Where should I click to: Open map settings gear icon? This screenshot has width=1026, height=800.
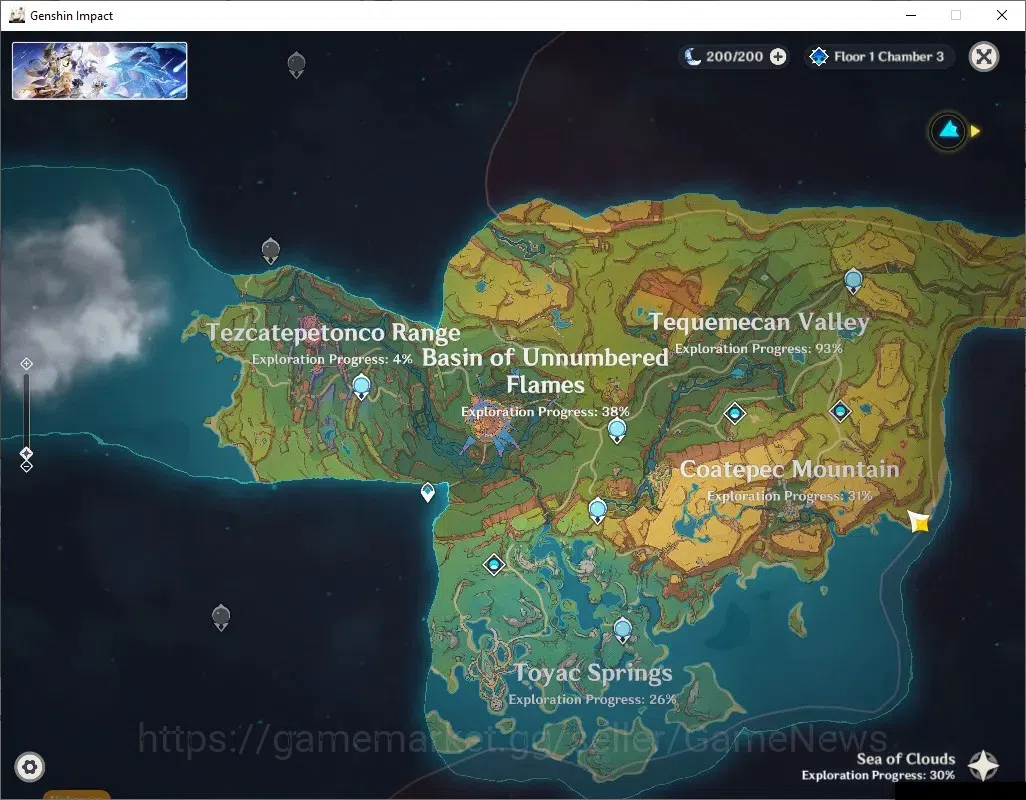coord(29,767)
